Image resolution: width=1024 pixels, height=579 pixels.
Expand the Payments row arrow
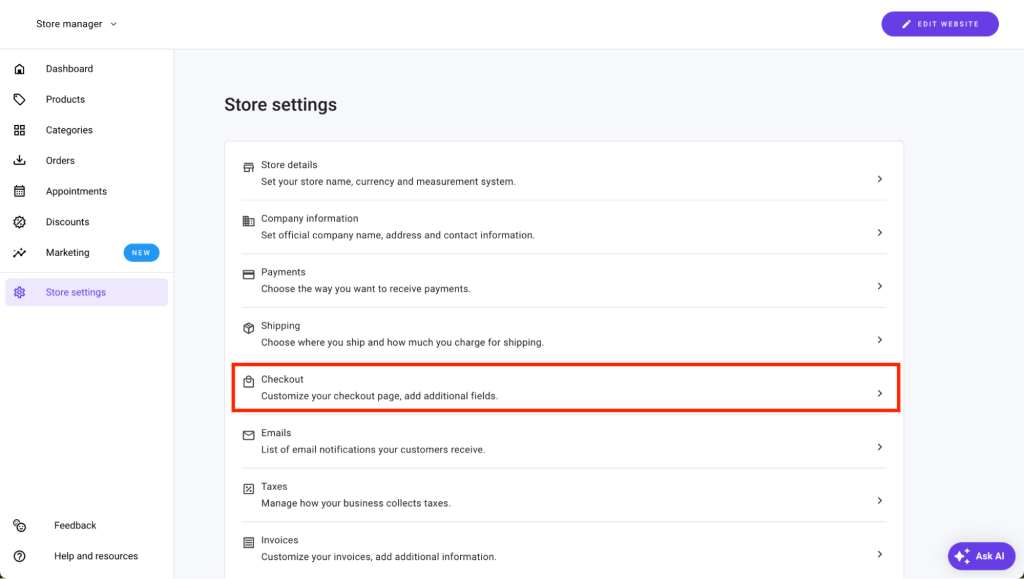[879, 286]
